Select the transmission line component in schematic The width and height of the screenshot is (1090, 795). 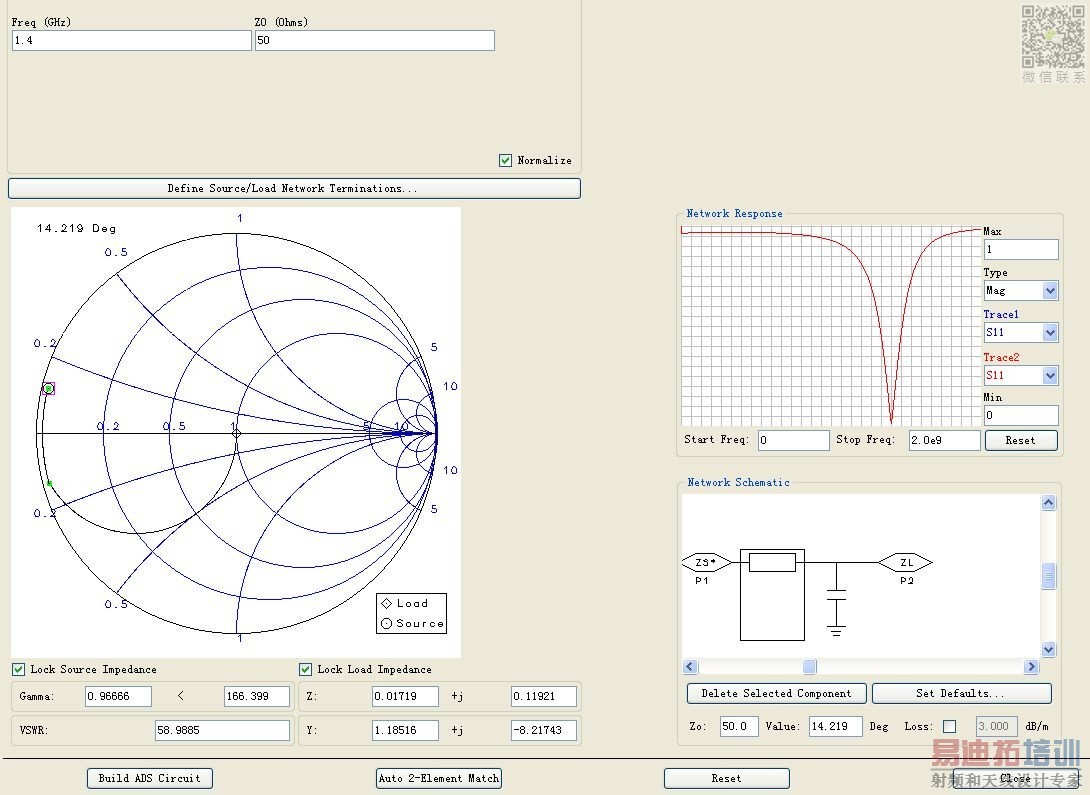coord(772,563)
